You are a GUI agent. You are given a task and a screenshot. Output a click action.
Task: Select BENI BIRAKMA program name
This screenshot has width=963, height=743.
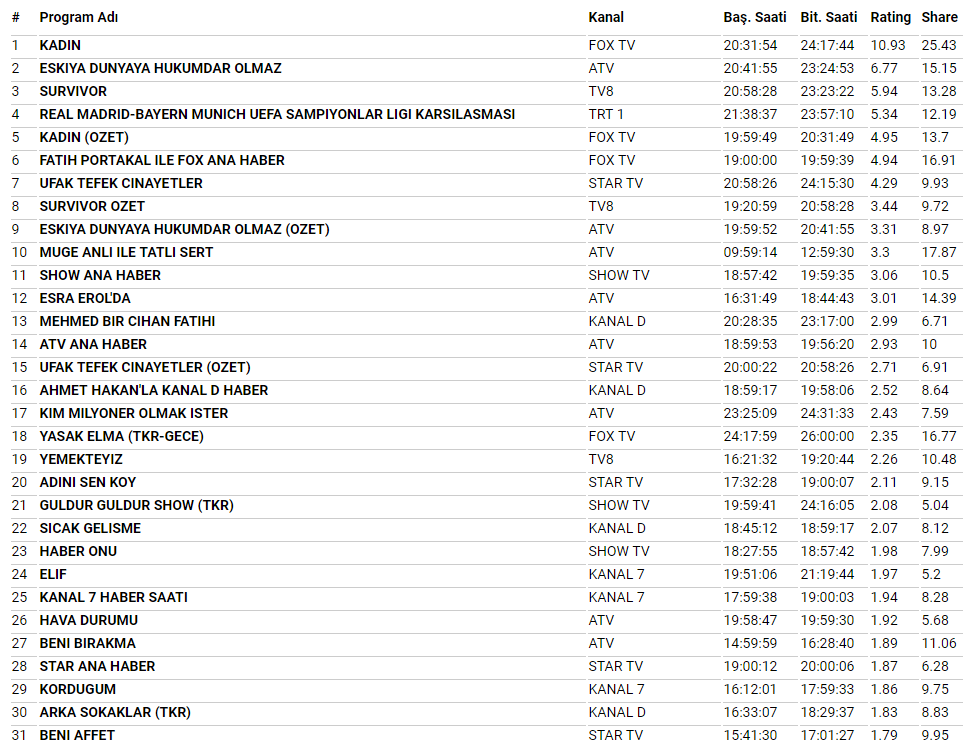pos(88,644)
